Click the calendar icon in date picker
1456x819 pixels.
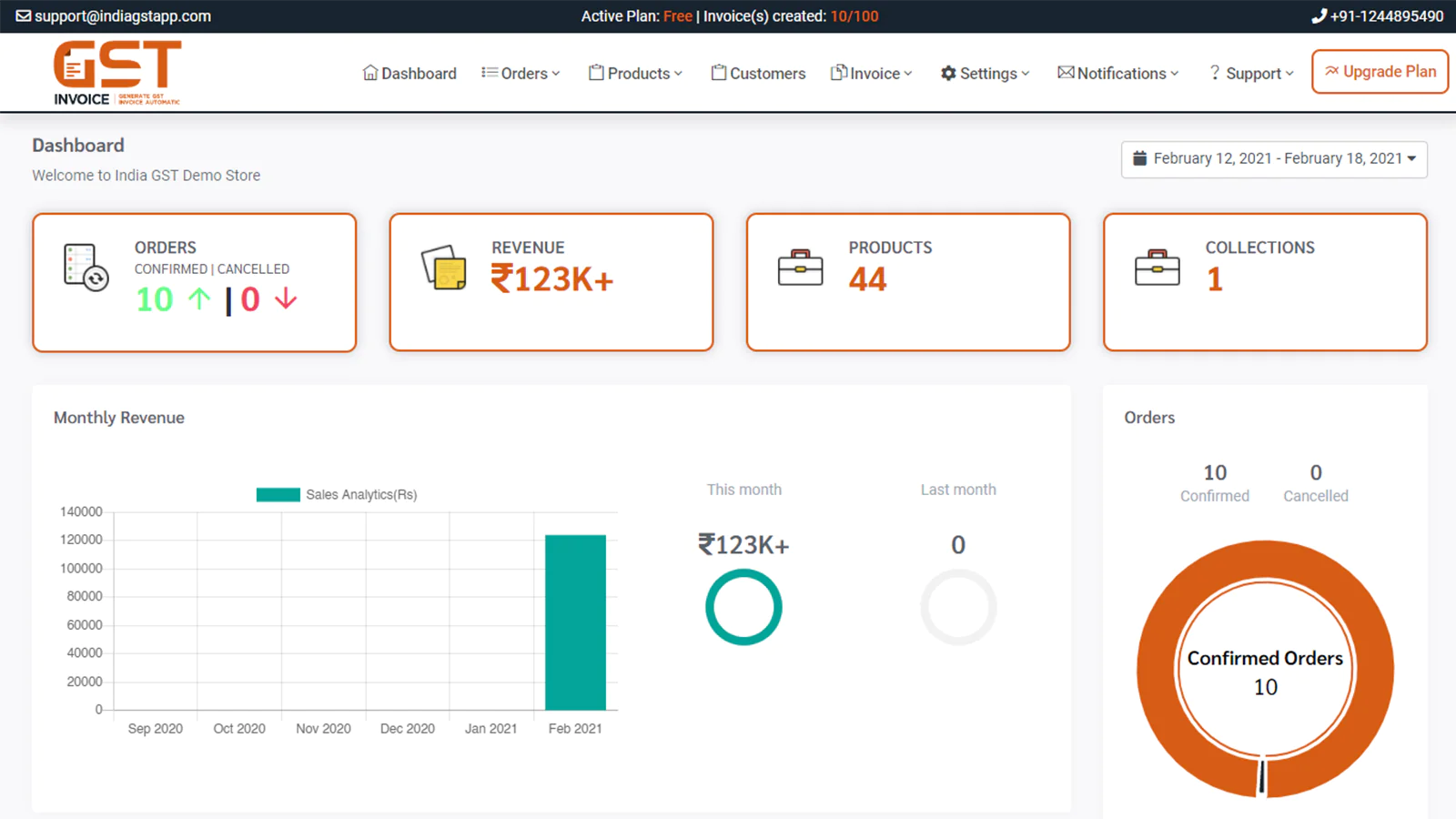(x=1139, y=158)
